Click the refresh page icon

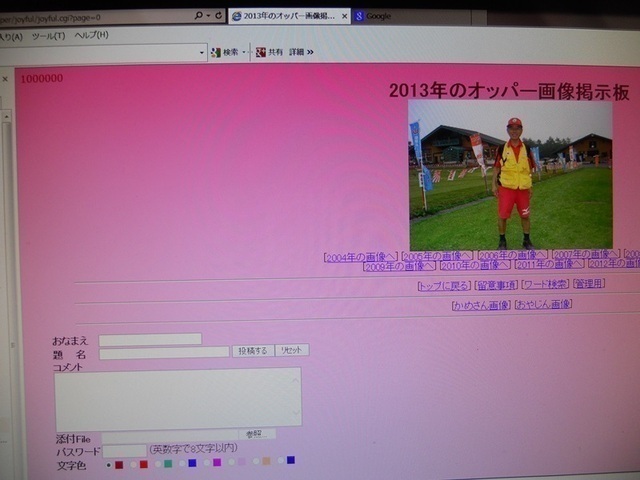coord(219,16)
